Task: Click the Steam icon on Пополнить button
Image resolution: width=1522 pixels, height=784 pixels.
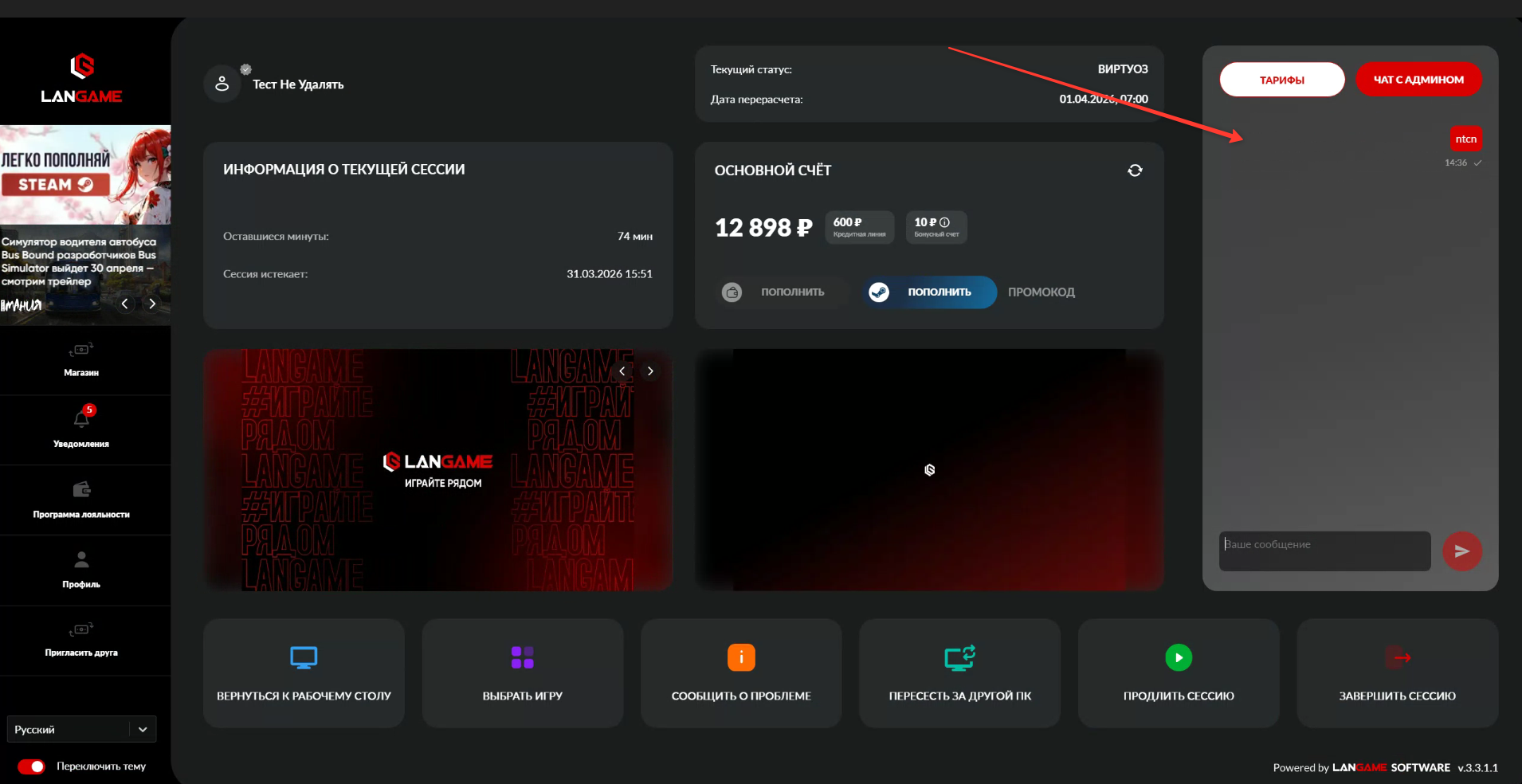Action: tap(879, 292)
